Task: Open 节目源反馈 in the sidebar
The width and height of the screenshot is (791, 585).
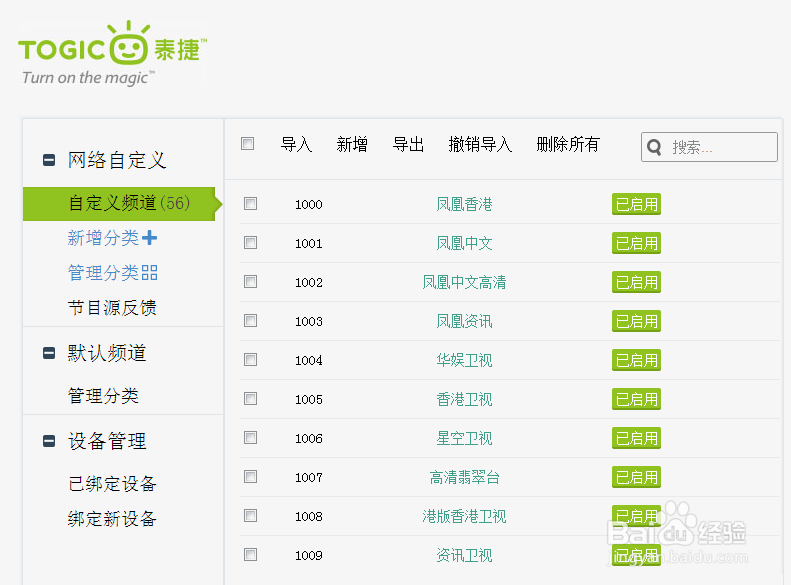Action: coord(112,308)
